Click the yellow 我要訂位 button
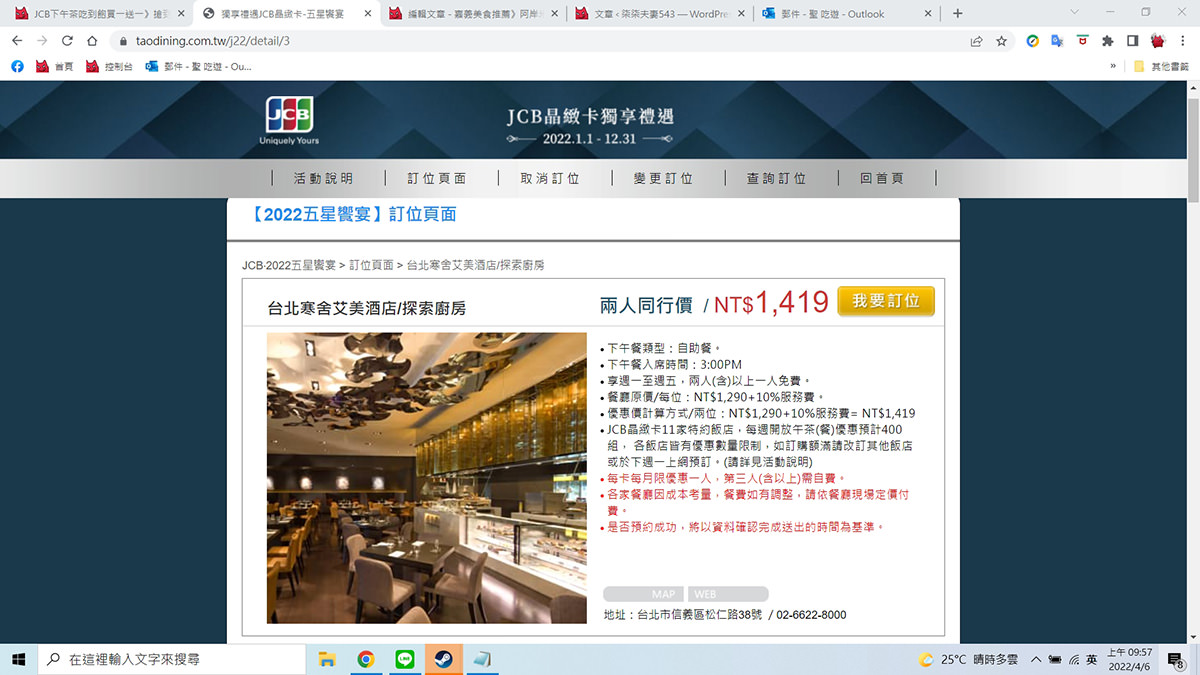Viewport: 1200px width, 675px height. pos(886,300)
